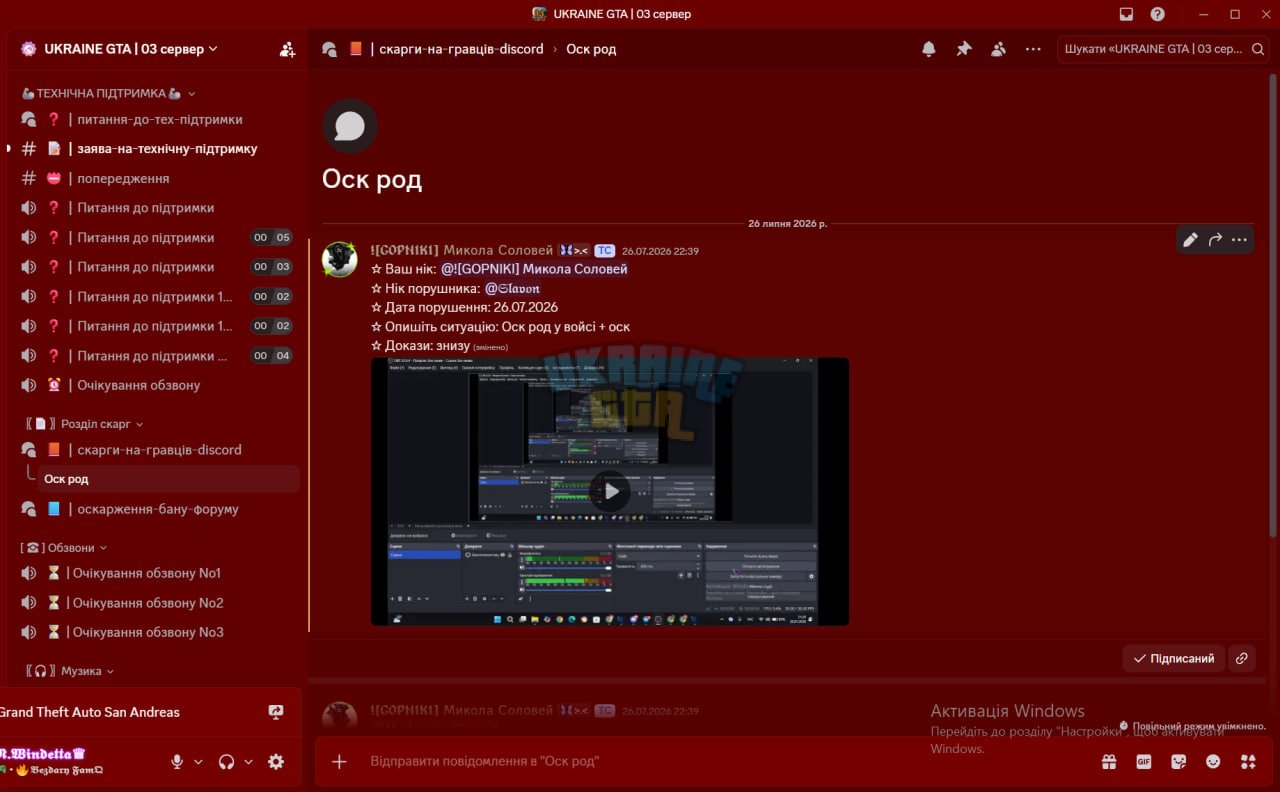Edit the message with the pencil icon
Screen dimensions: 1280x792
click(x=1190, y=240)
